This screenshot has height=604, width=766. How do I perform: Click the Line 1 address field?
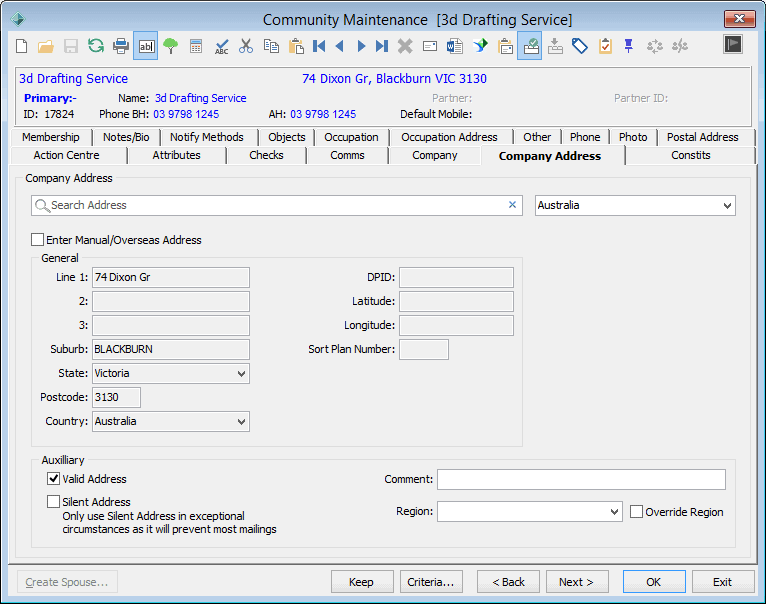click(x=171, y=278)
